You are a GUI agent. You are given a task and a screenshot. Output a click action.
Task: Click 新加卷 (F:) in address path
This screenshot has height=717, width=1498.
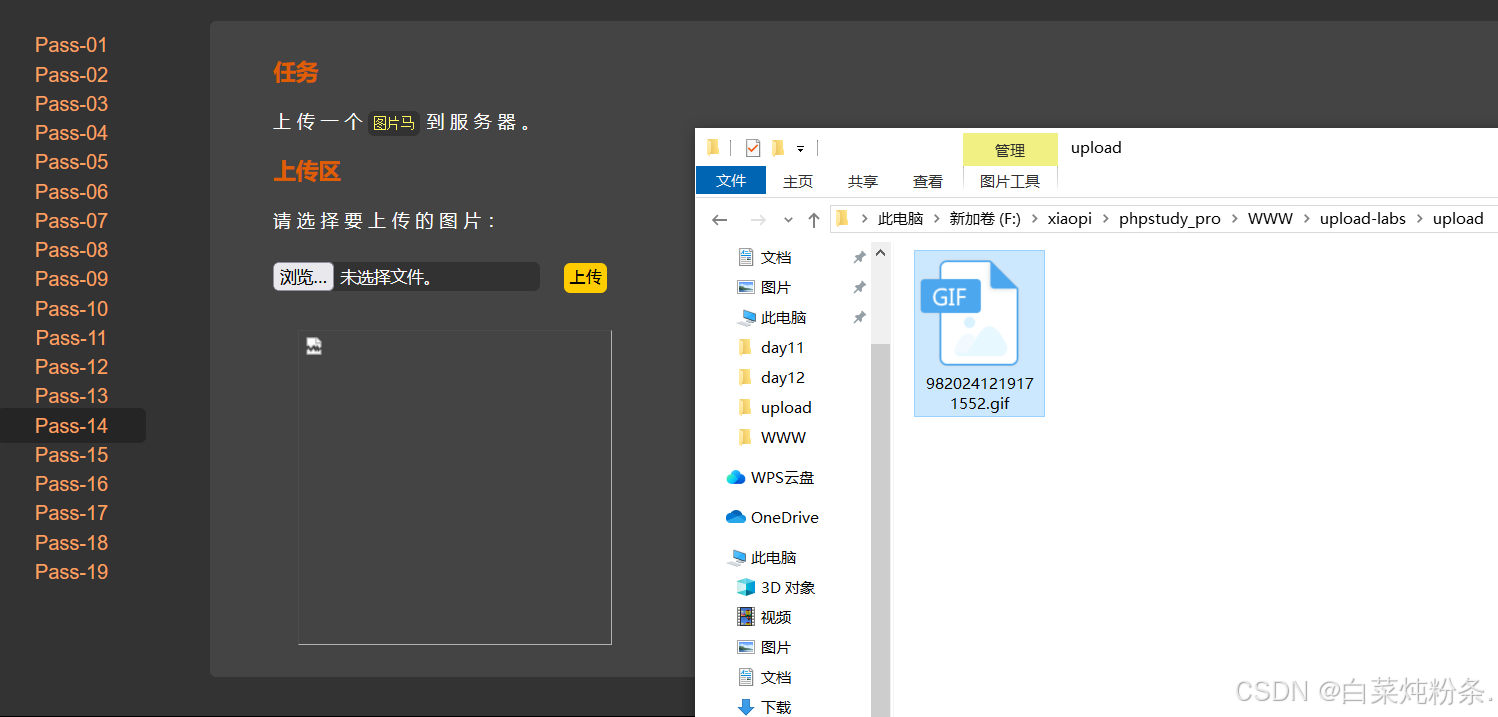[985, 219]
